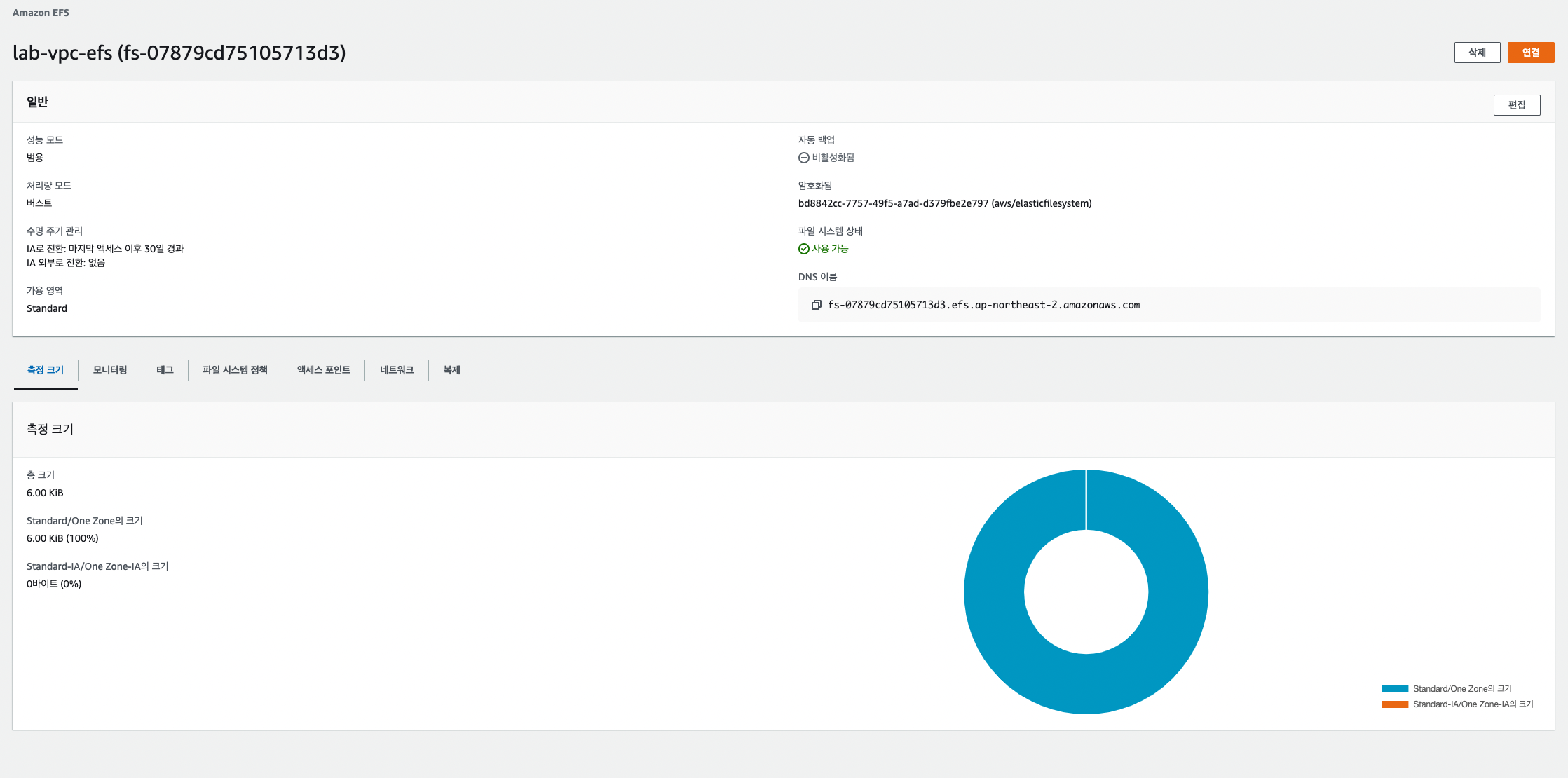Screen dimensions: 1568x778
Task: Open the 모니터링 tab
Action: pos(110,370)
